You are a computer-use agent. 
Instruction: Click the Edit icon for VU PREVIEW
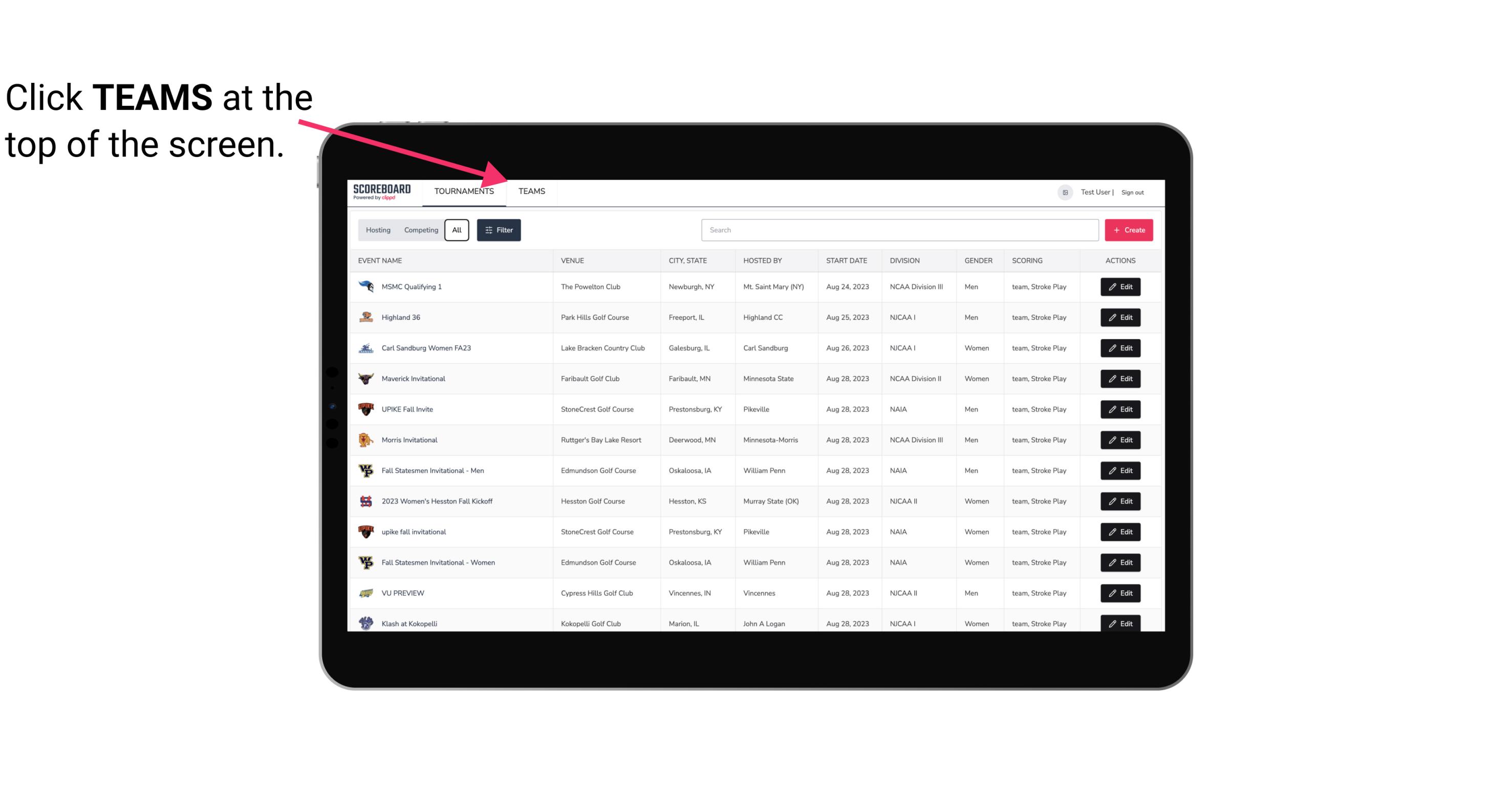tap(1120, 592)
